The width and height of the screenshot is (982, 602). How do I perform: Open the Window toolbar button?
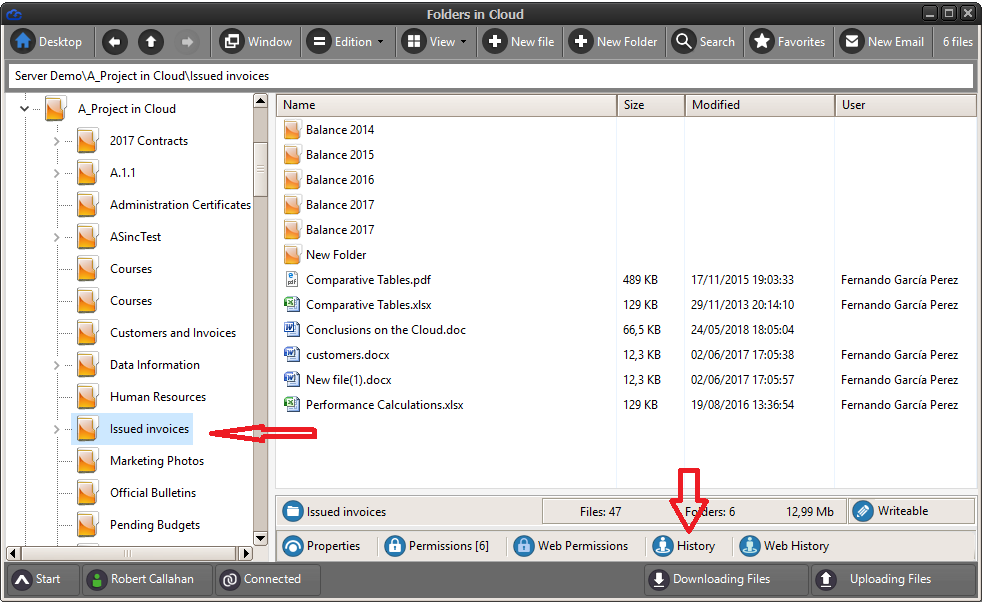coord(256,42)
